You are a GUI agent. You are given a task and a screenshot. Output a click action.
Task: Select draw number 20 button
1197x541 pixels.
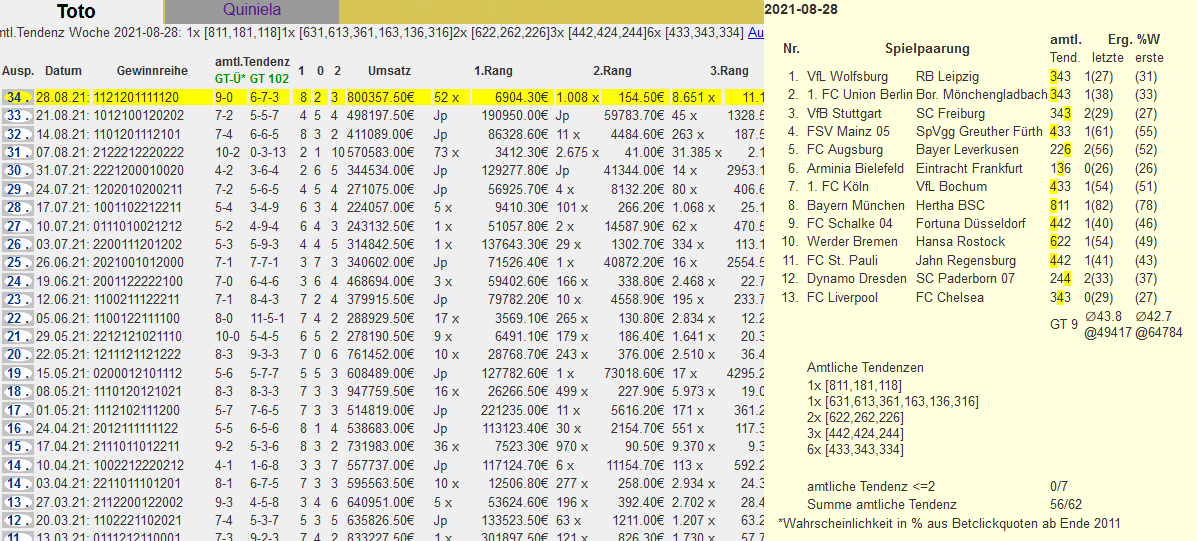(18, 354)
